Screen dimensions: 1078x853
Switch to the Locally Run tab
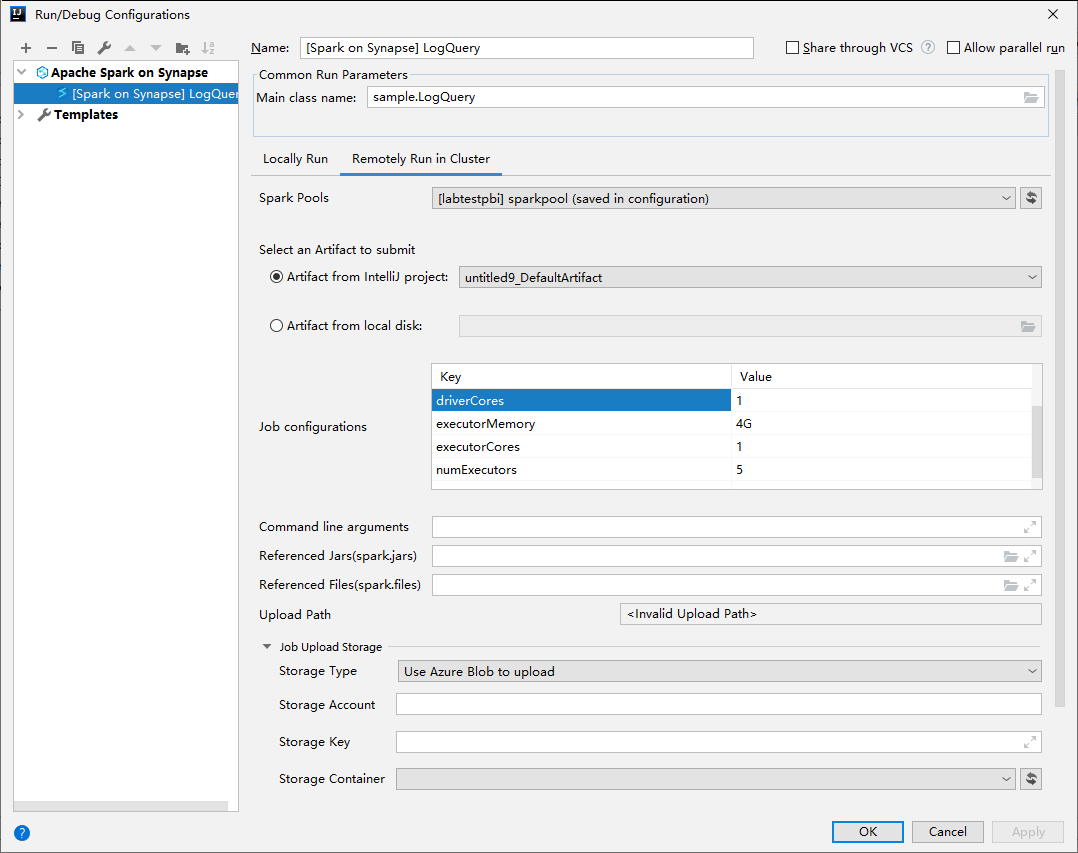(295, 159)
